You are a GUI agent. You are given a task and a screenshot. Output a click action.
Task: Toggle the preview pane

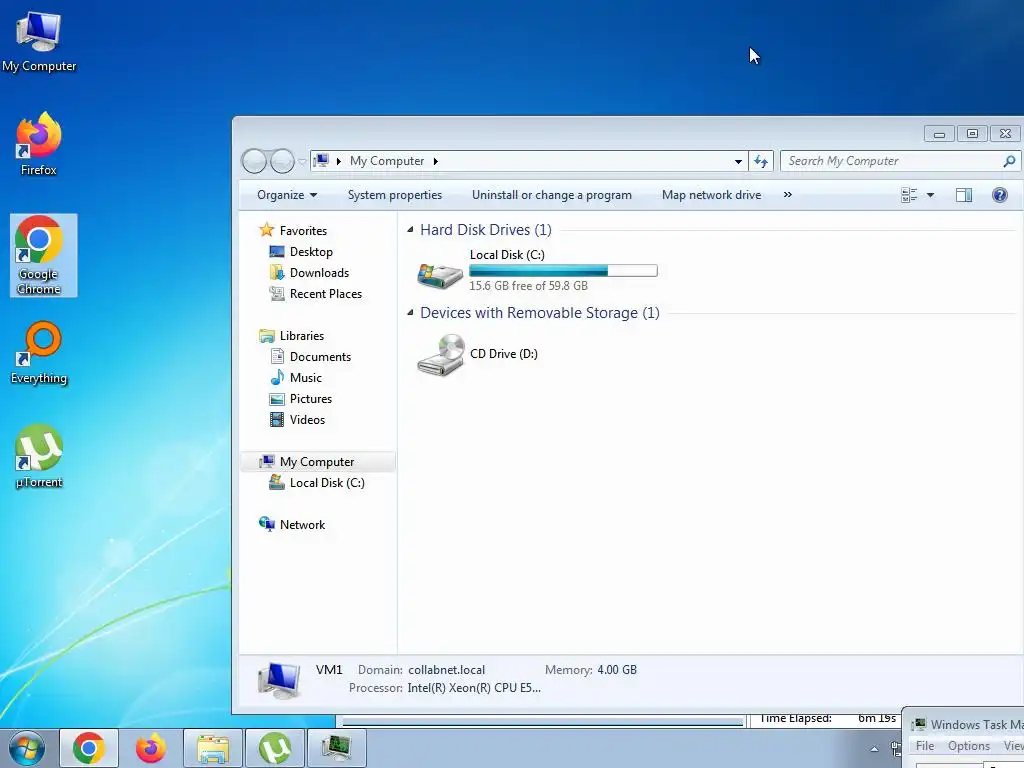[x=963, y=195]
